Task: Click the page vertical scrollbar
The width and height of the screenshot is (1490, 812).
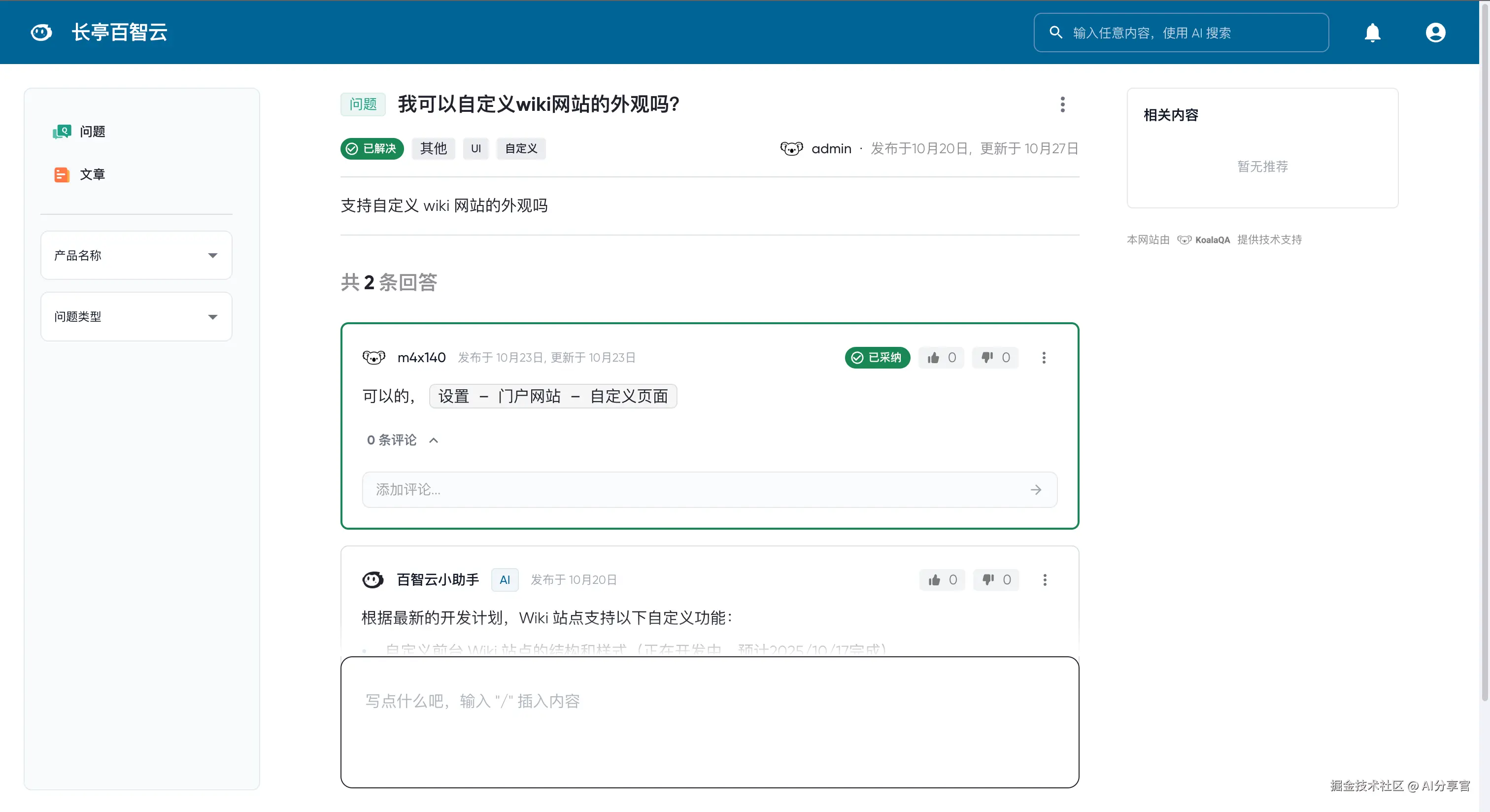Action: (1484, 347)
